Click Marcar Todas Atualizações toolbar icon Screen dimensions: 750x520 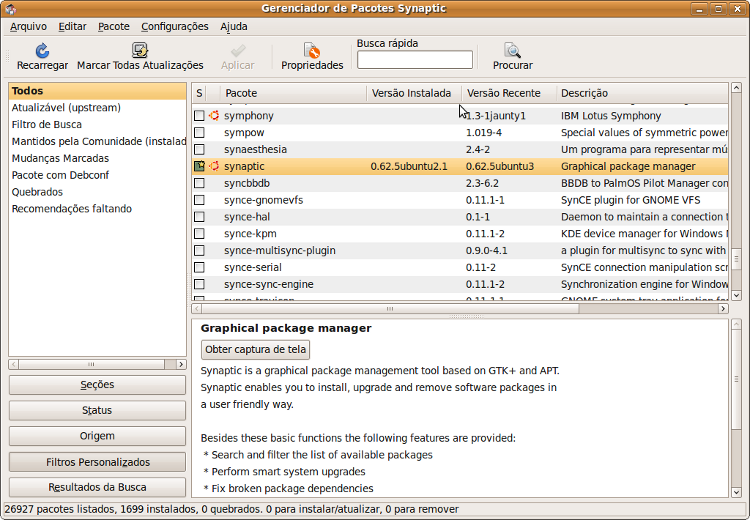point(140,50)
